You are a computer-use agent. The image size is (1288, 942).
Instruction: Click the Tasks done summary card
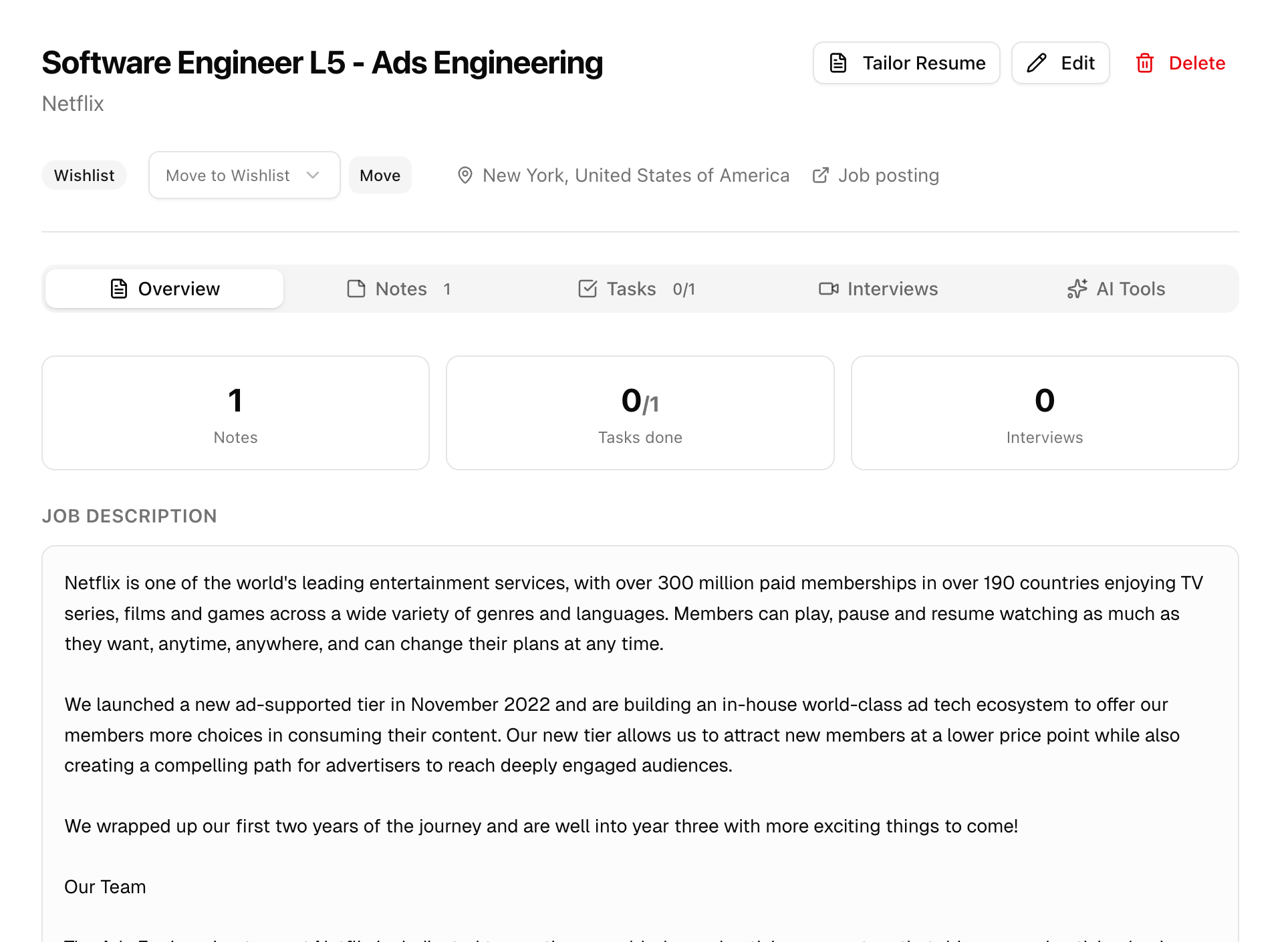click(640, 413)
